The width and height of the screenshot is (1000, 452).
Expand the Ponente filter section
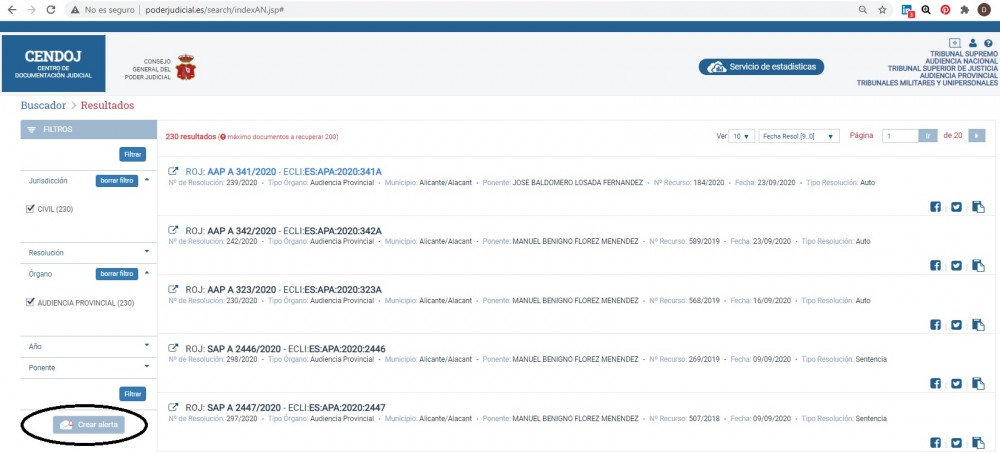[147, 367]
